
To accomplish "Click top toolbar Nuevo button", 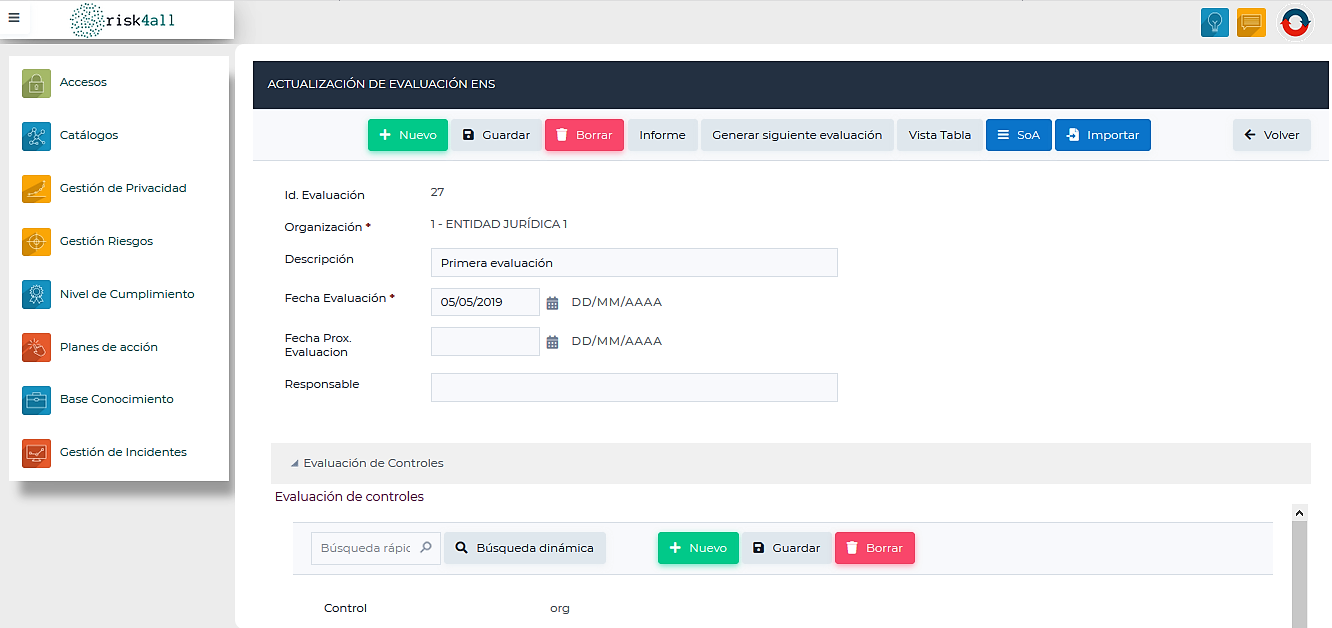I will (408, 135).
